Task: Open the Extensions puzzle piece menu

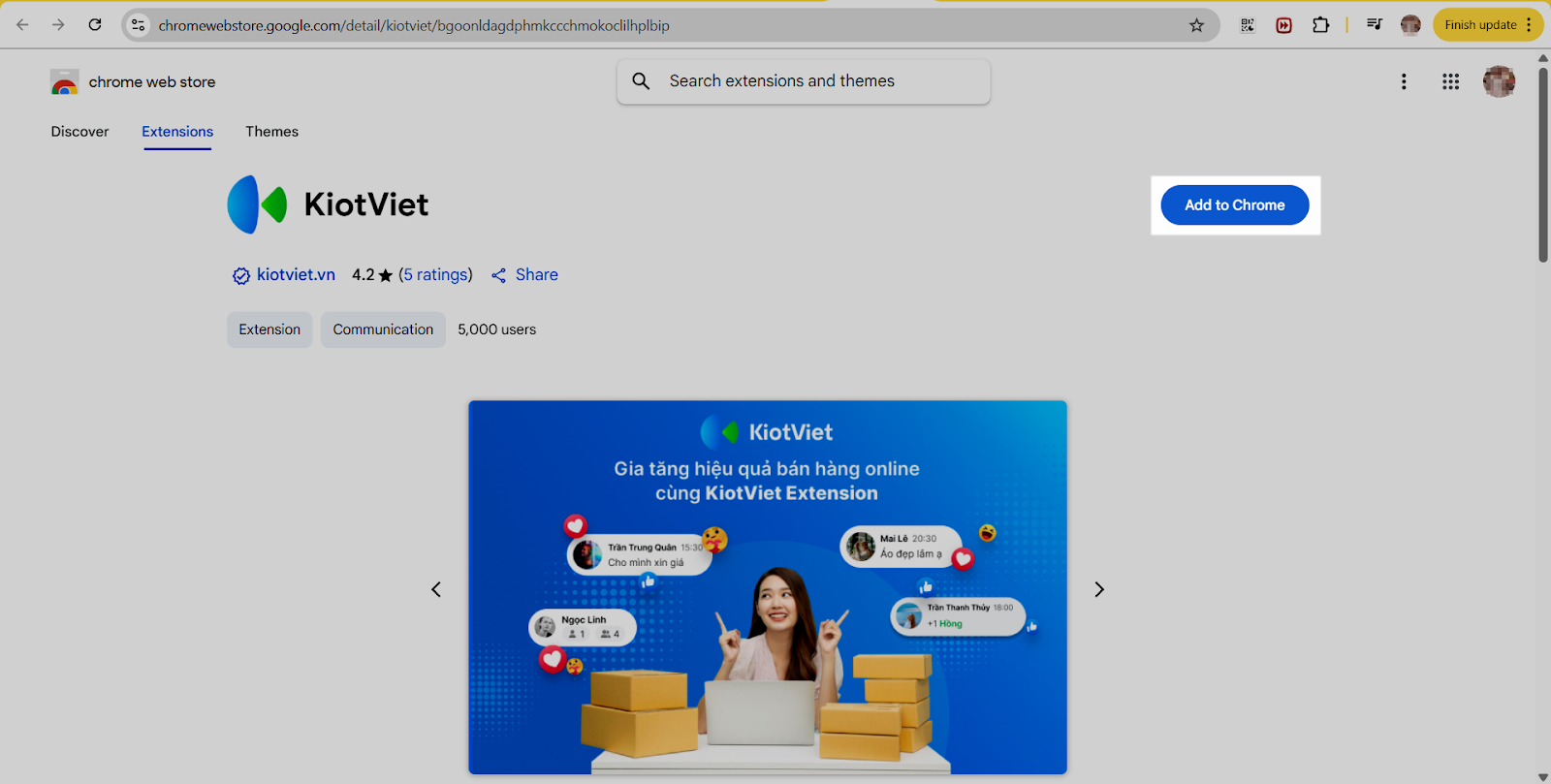Action: [1320, 25]
